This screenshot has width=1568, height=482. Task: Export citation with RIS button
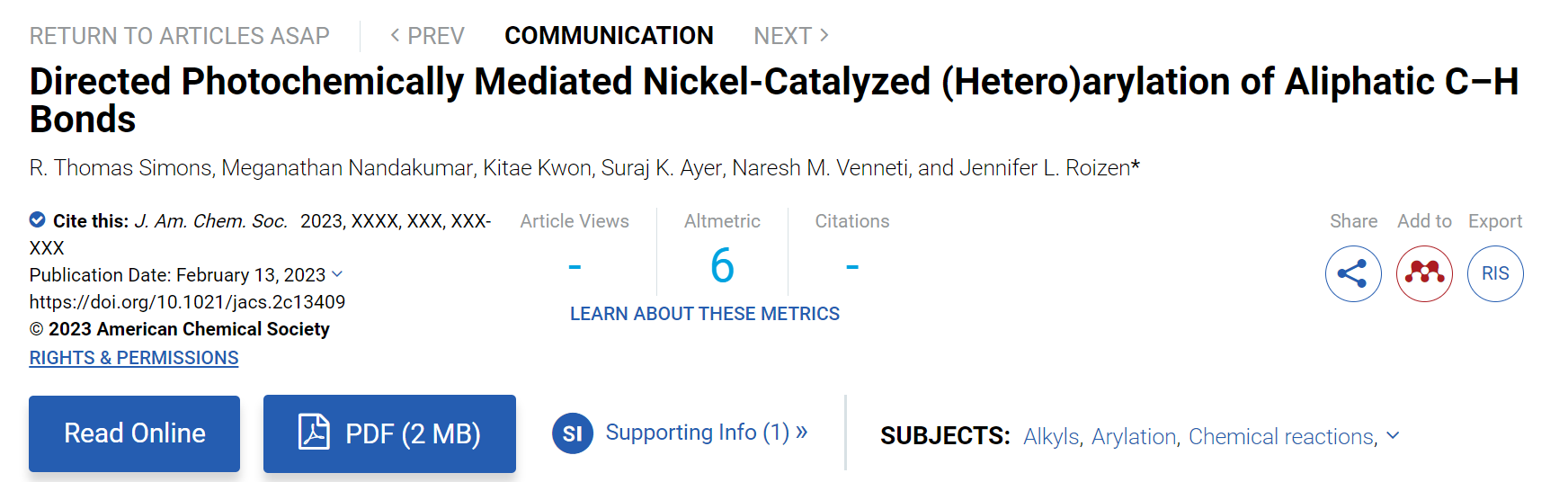tap(1495, 273)
